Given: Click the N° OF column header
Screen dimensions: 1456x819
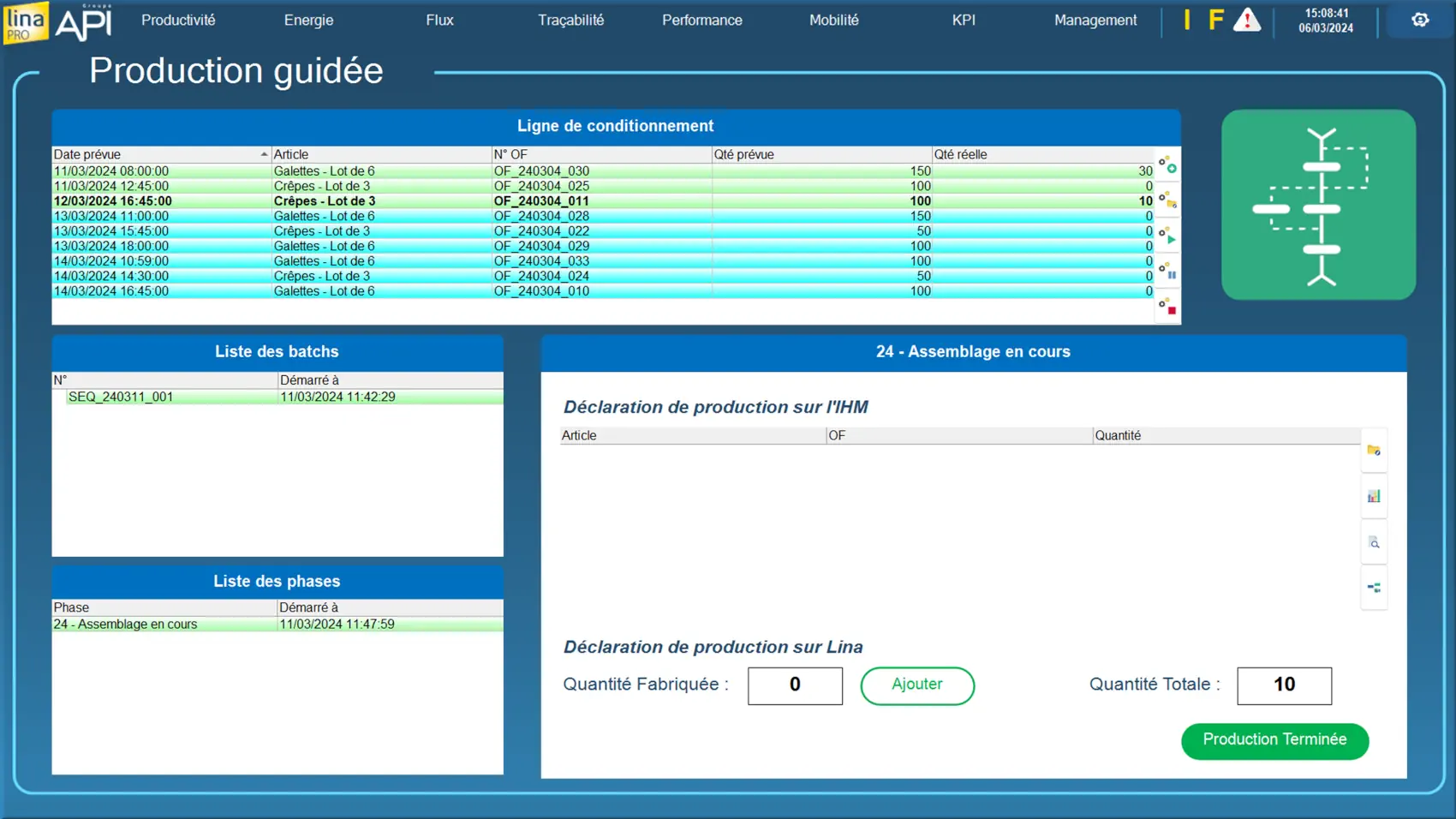Looking at the screenshot, I should pos(600,155).
